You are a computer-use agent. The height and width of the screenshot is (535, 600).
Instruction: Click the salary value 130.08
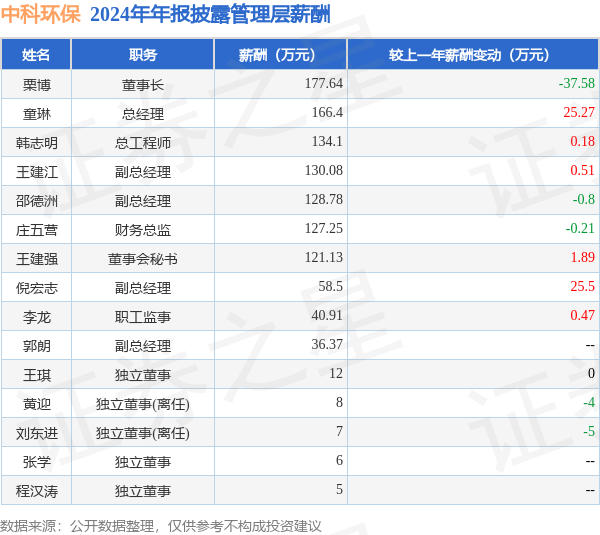click(324, 170)
